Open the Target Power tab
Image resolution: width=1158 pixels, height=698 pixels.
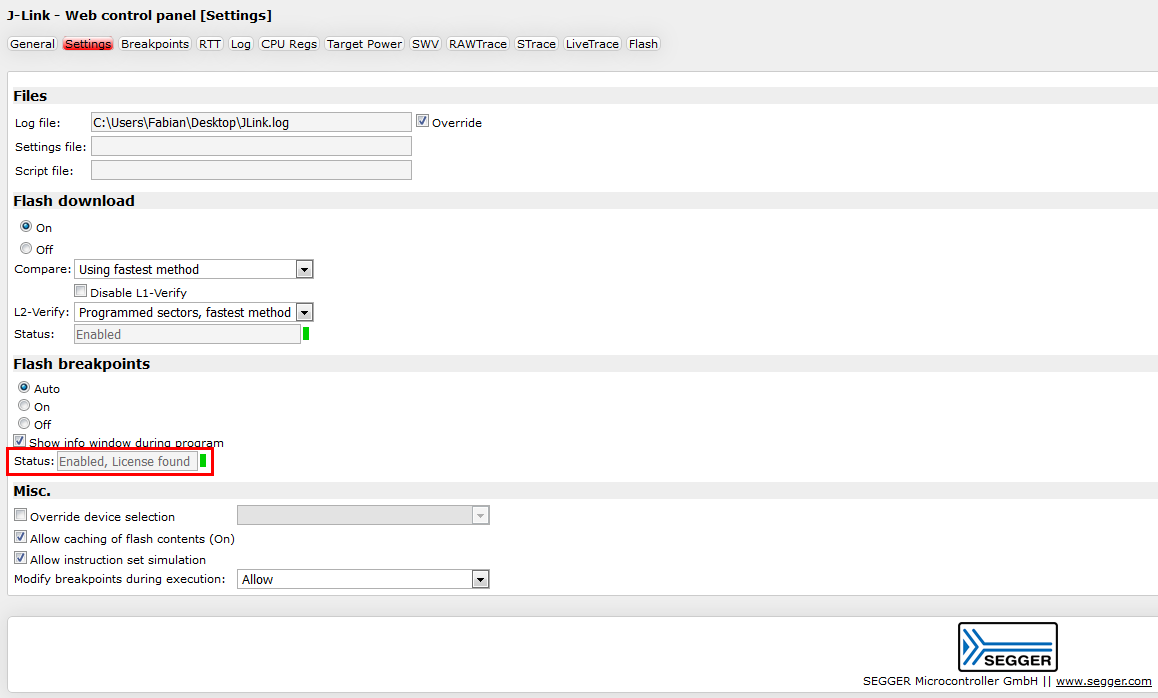coord(364,44)
